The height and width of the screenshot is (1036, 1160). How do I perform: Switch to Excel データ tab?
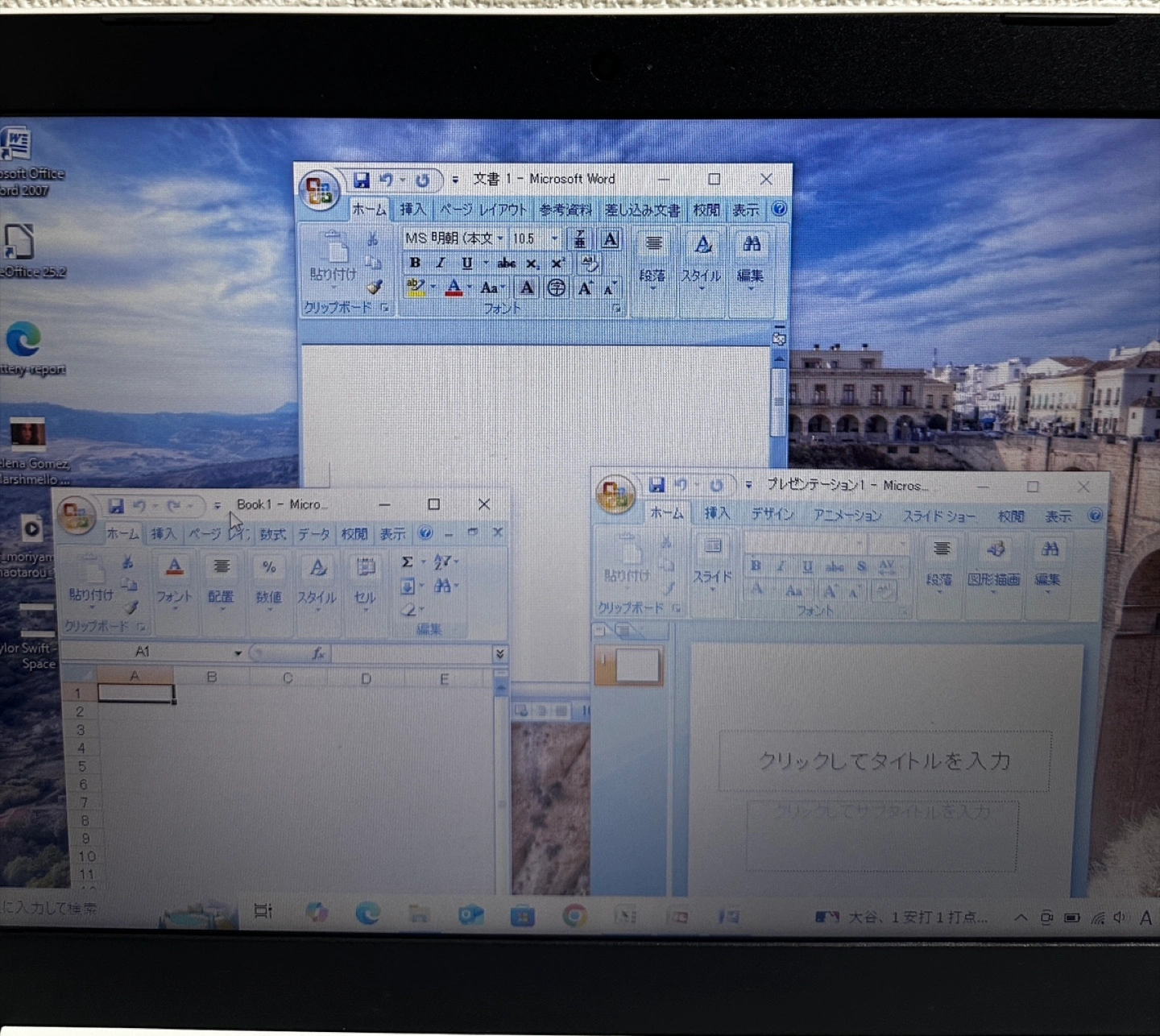coord(313,534)
